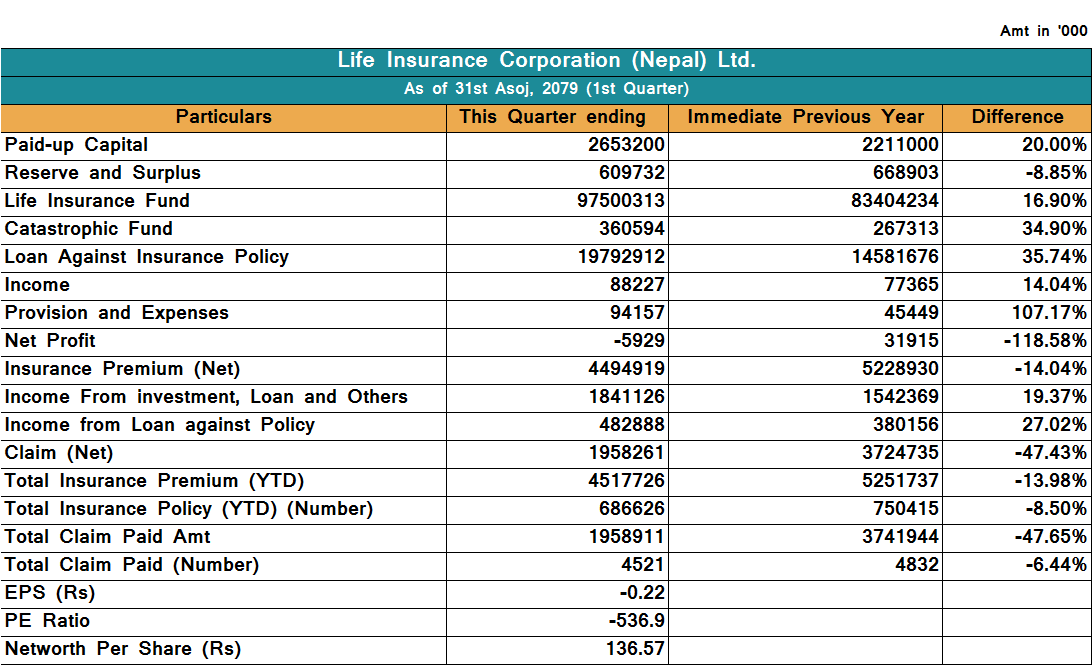Click the value 482888

(632, 425)
